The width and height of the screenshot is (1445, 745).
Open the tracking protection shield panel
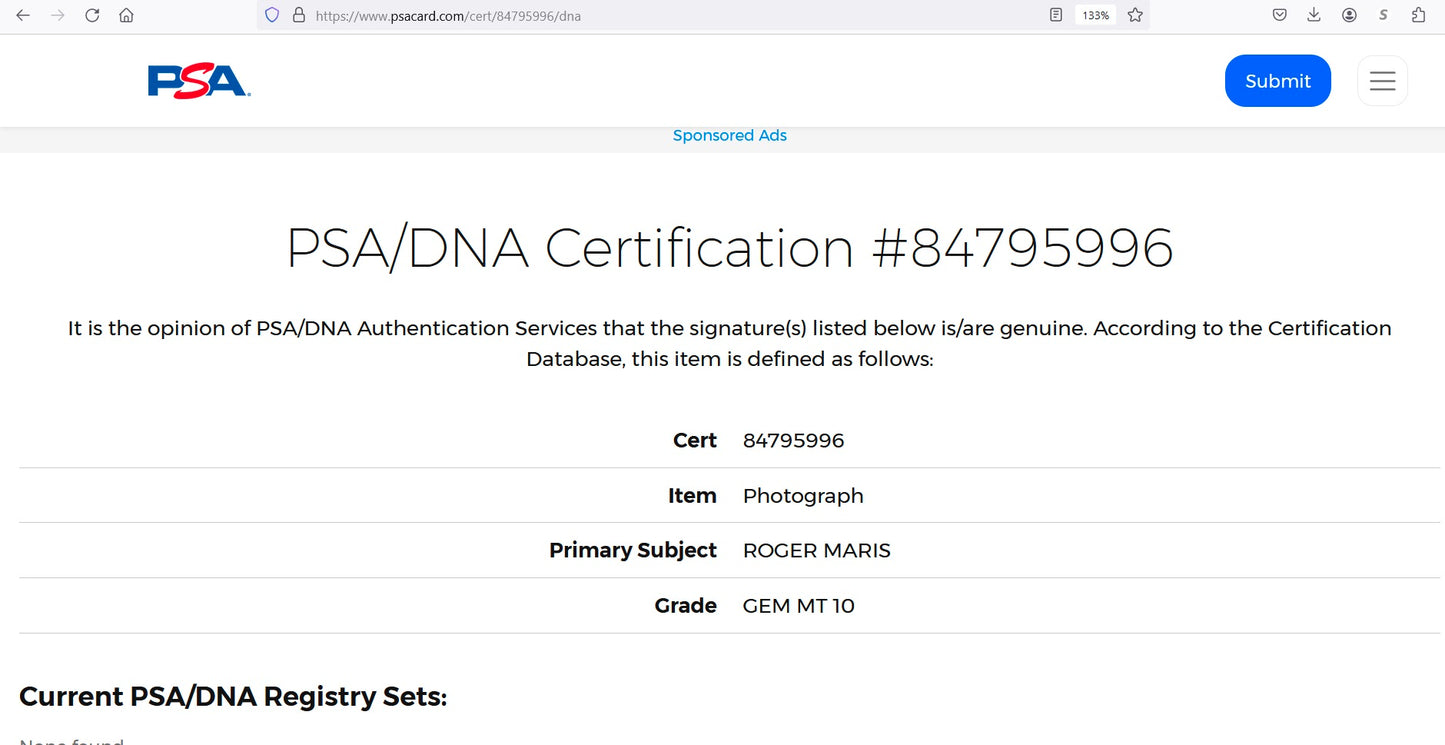tap(272, 15)
